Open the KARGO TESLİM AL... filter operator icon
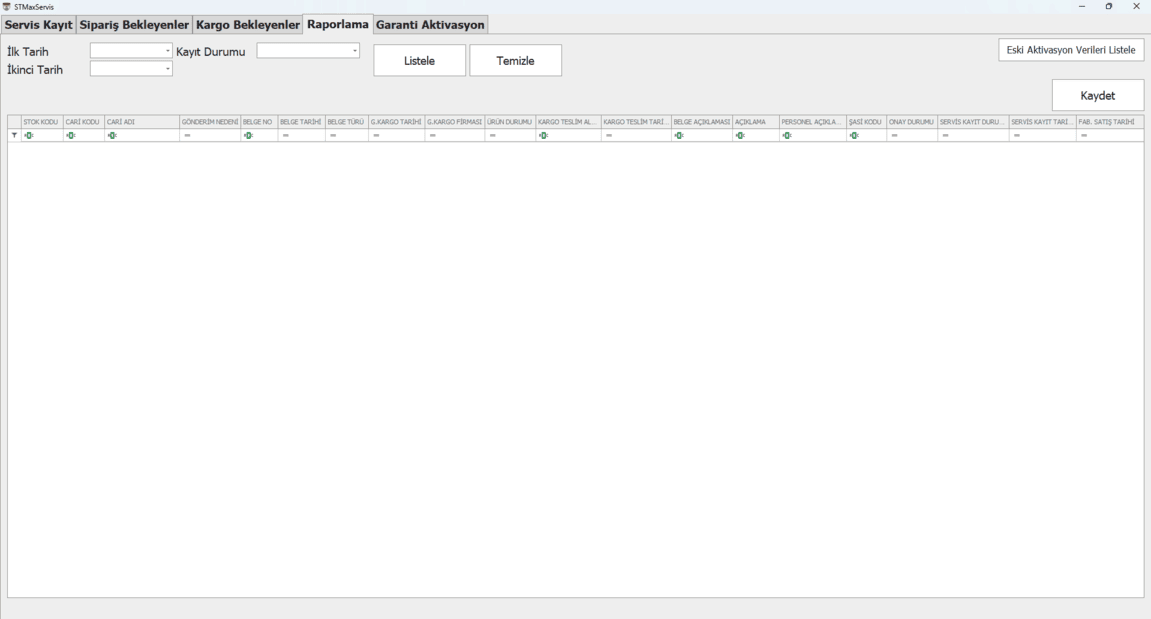Screen dimensions: 1151x619 543,135
